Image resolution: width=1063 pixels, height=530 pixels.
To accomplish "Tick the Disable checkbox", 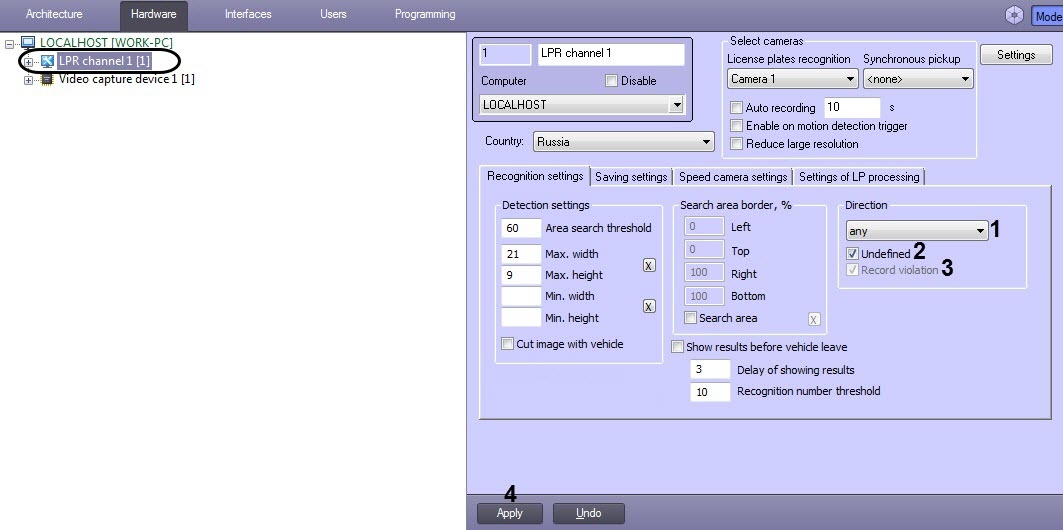I will point(612,81).
